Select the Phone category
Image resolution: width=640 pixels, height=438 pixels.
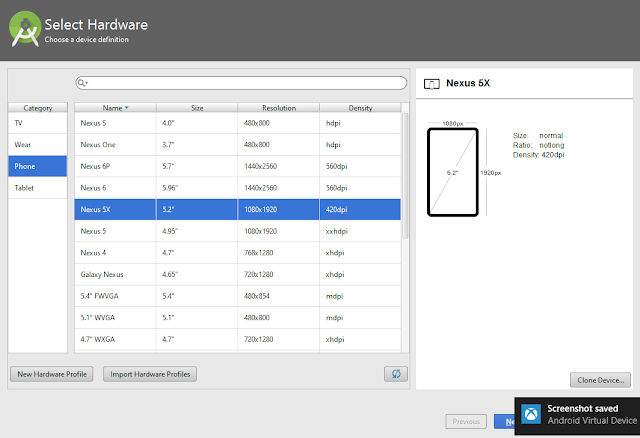coord(38,166)
